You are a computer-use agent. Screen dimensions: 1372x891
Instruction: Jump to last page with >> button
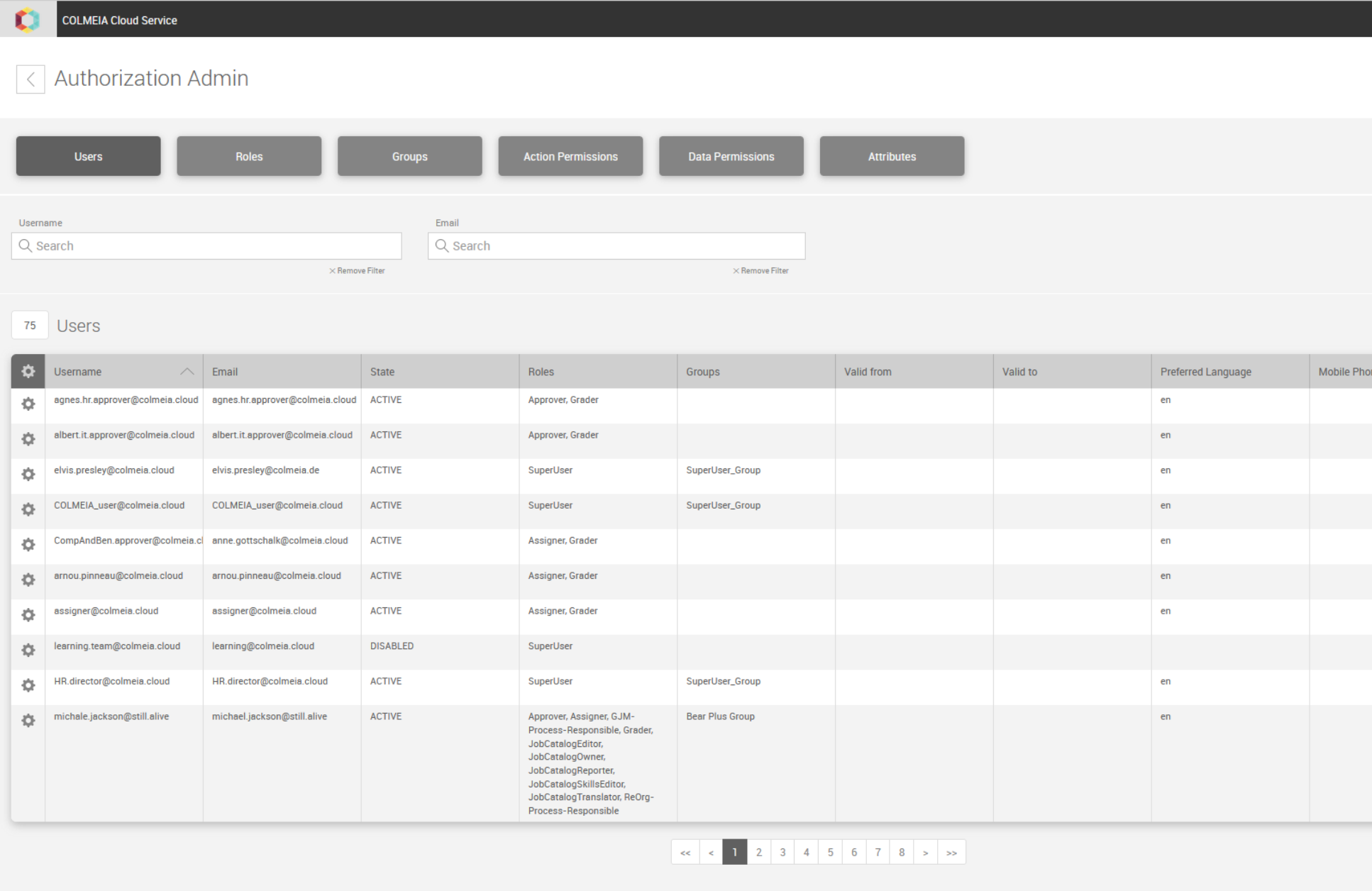pos(951,852)
